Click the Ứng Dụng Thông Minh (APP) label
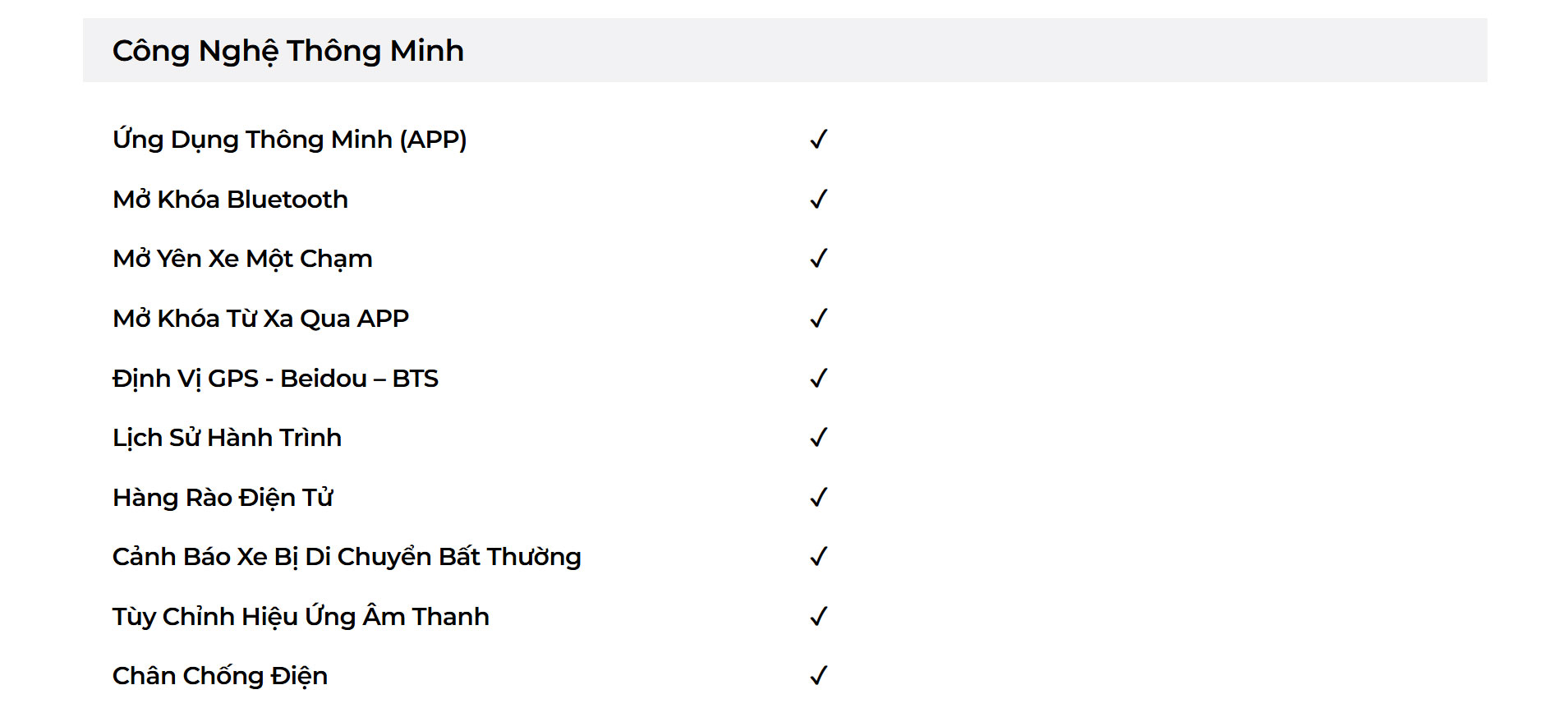The width and height of the screenshot is (1568, 708). click(x=290, y=140)
